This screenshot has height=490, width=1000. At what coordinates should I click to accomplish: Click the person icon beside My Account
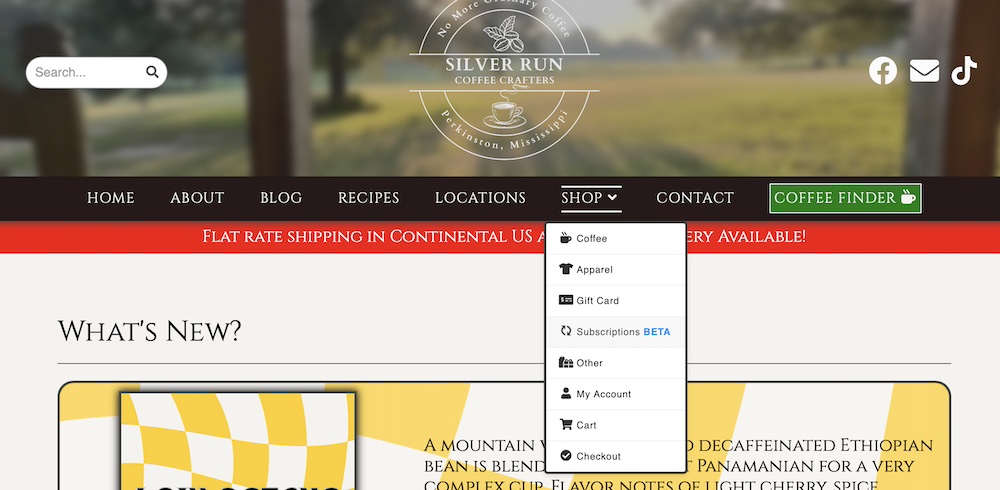click(565, 393)
